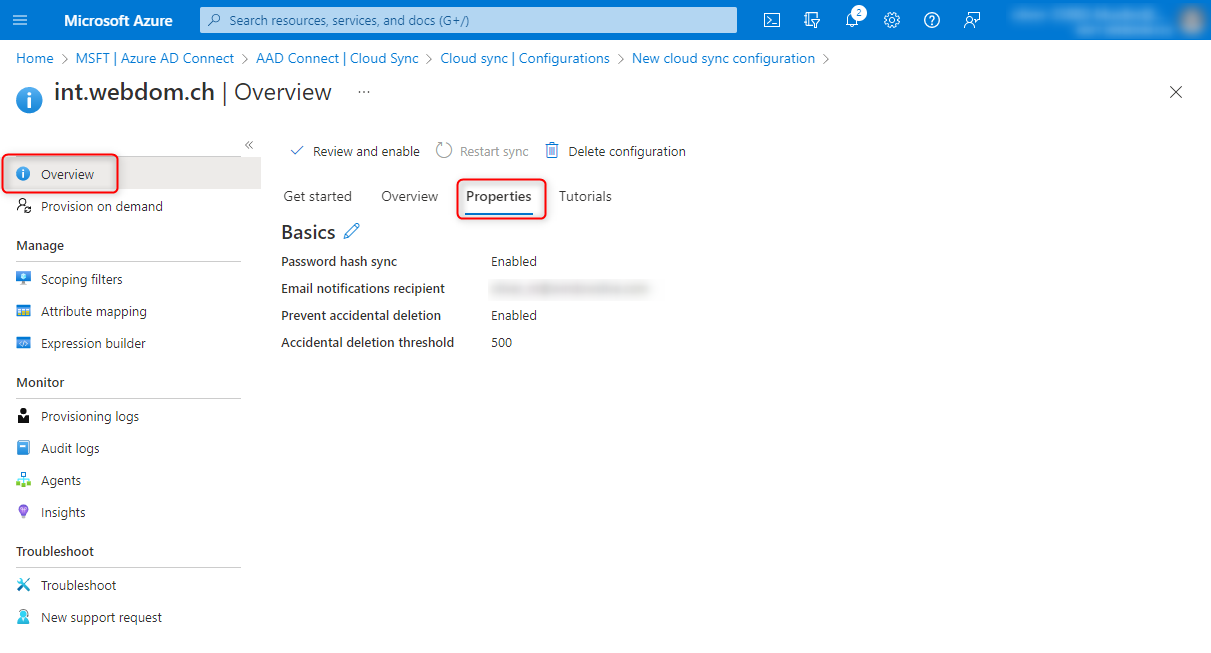Viewport: 1211px width, 653px height.
Task: Click the Attribute mapping icon
Action: (24, 311)
